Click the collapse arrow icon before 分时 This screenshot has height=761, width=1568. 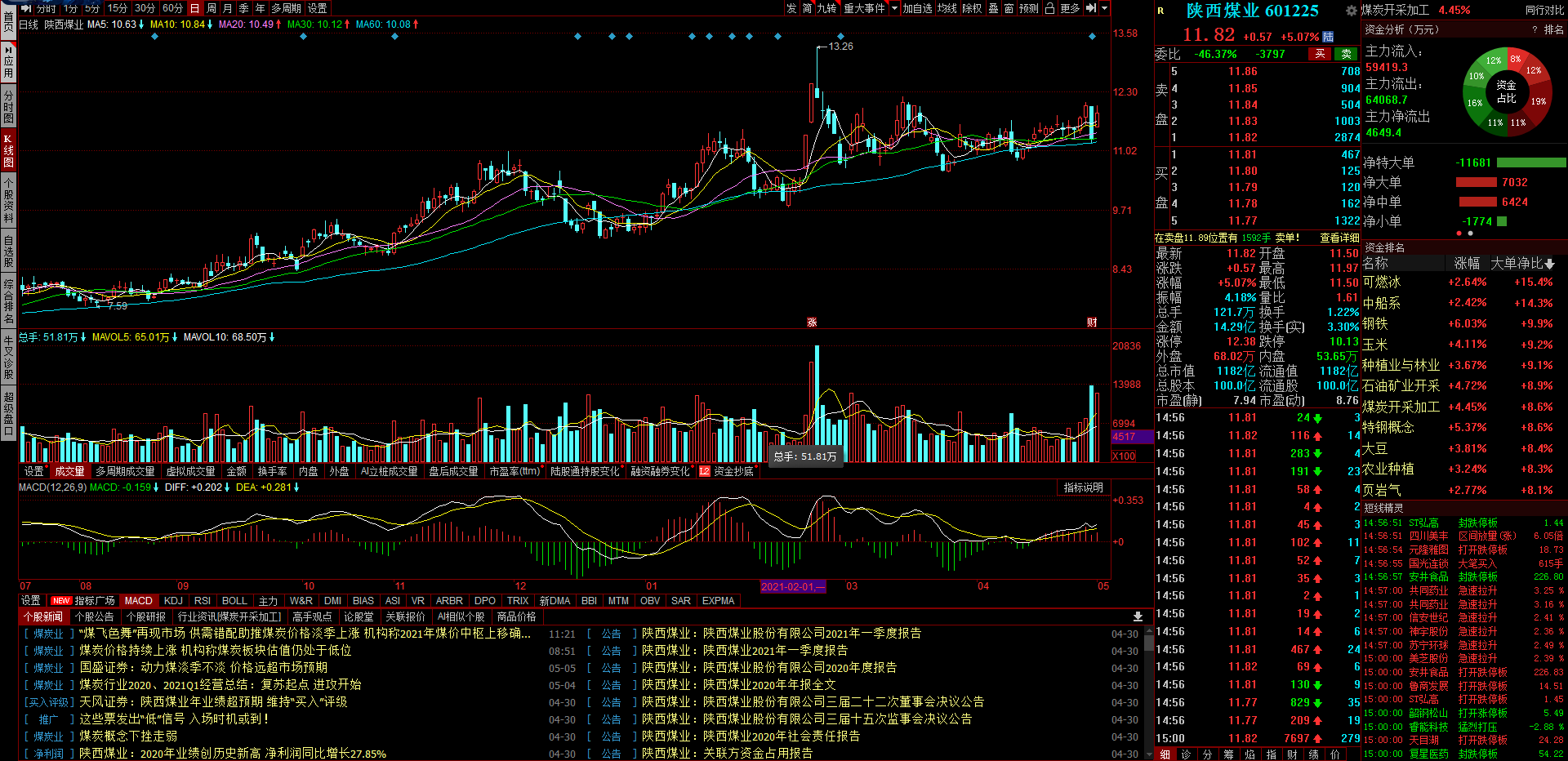pos(26,8)
